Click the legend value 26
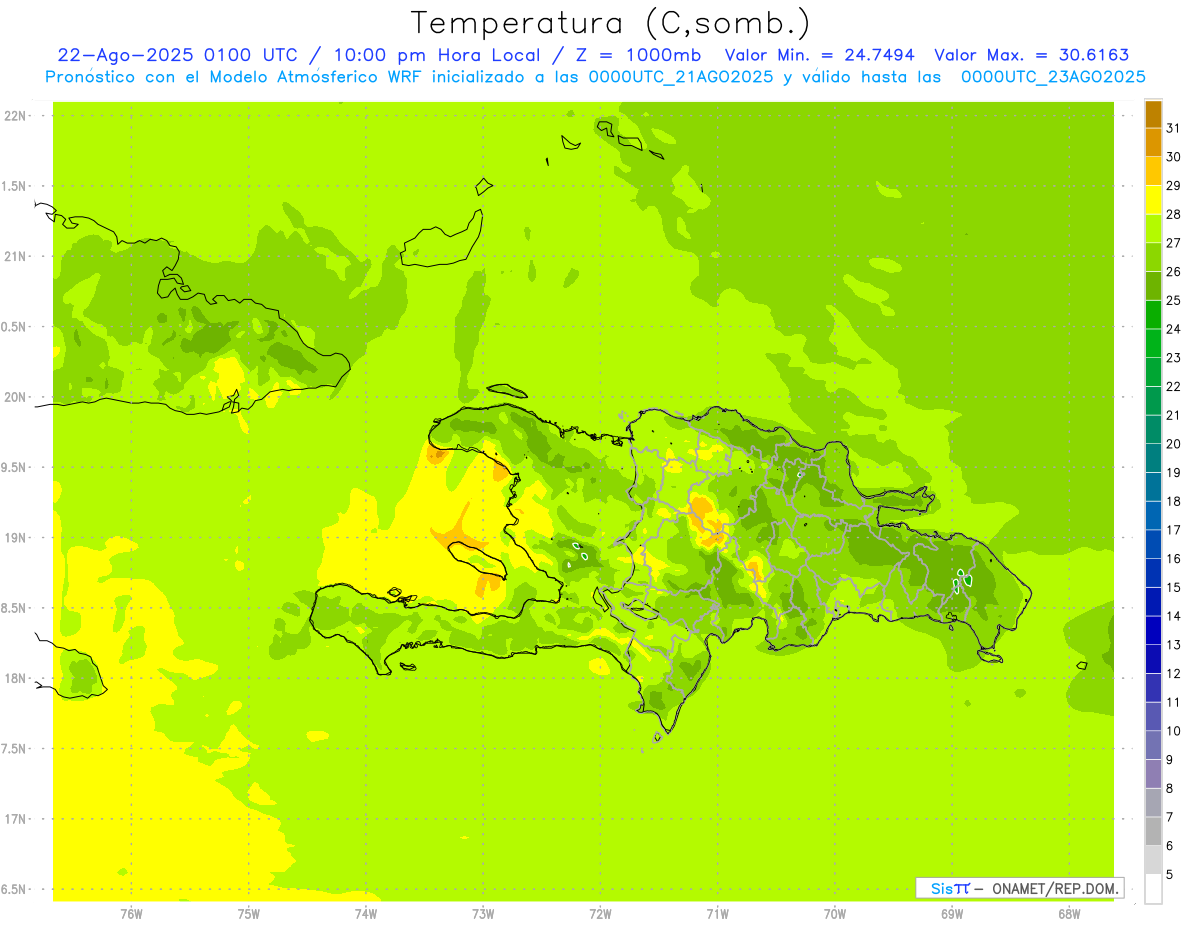The image size is (1200, 927). [x=1173, y=271]
